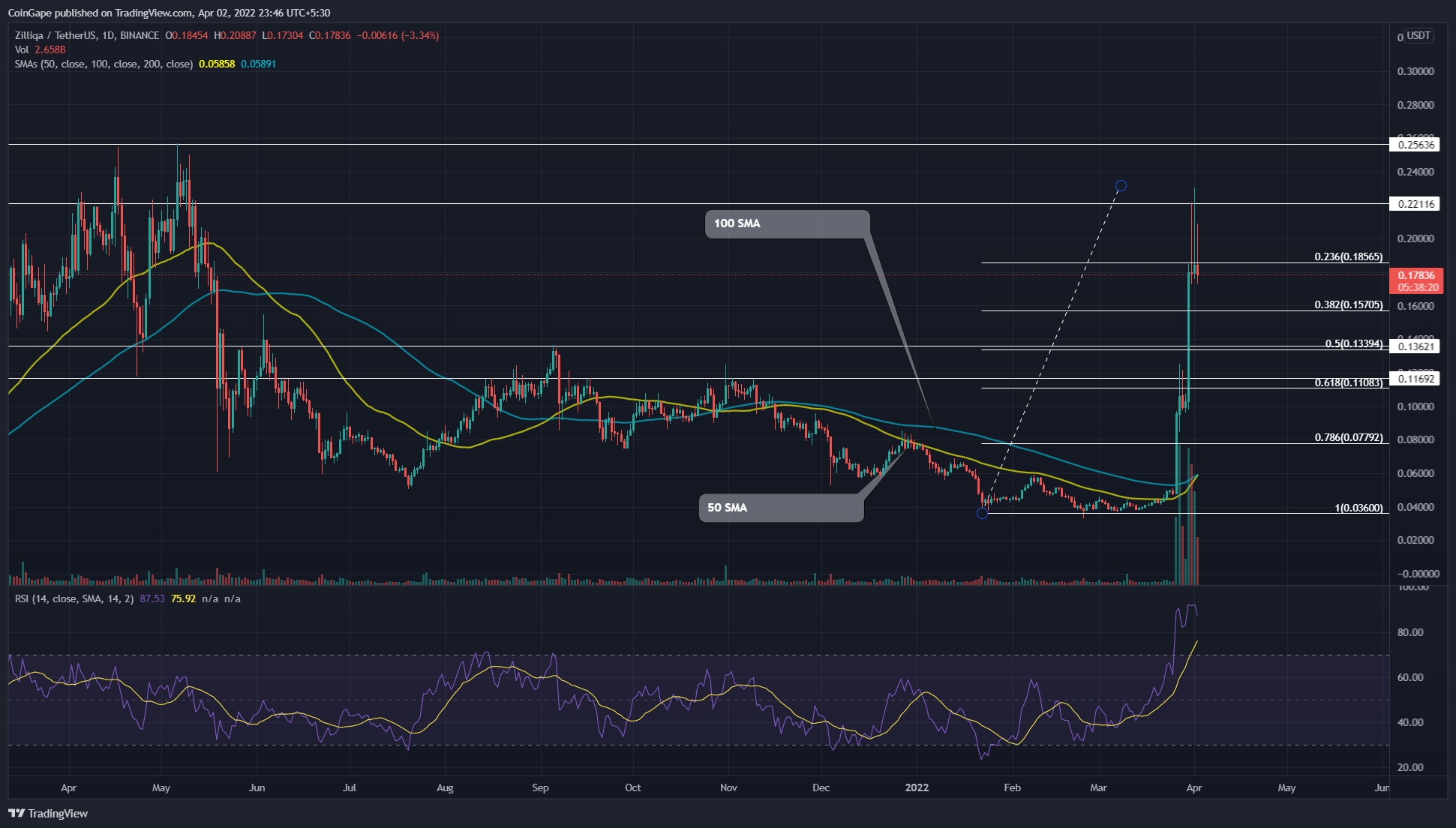
Task: Click the Nov time axis label
Action: coord(728,787)
